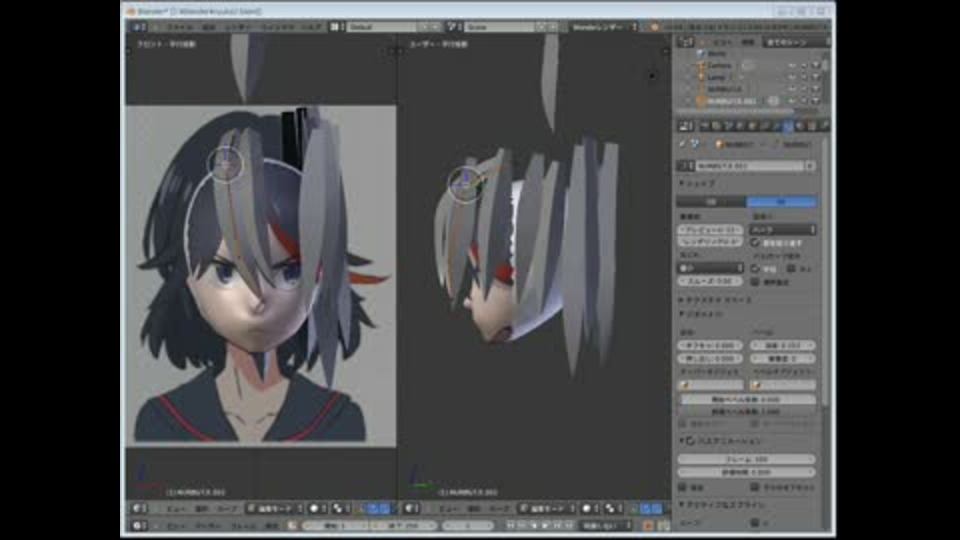Add a new scene with the plus button
Image resolution: width=960 pixels, height=540 pixels.
(541, 27)
